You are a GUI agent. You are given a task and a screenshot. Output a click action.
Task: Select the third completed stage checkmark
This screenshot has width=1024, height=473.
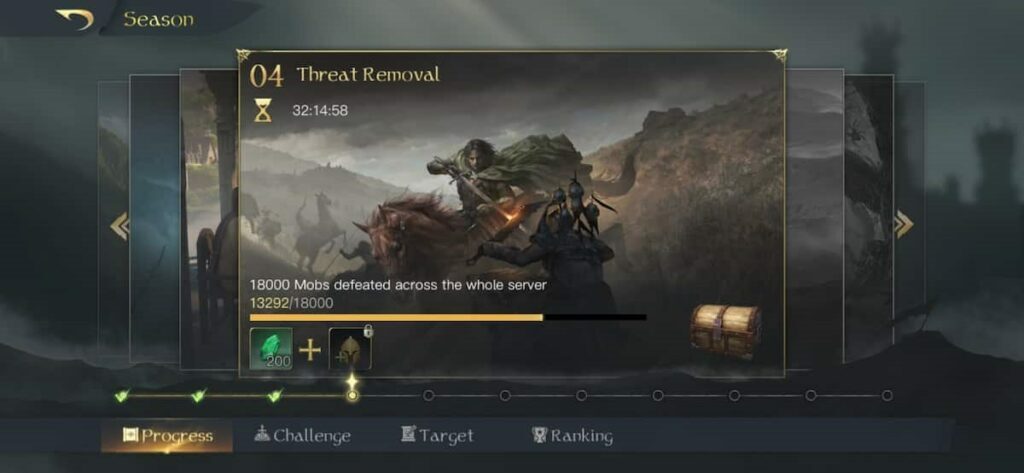point(275,395)
